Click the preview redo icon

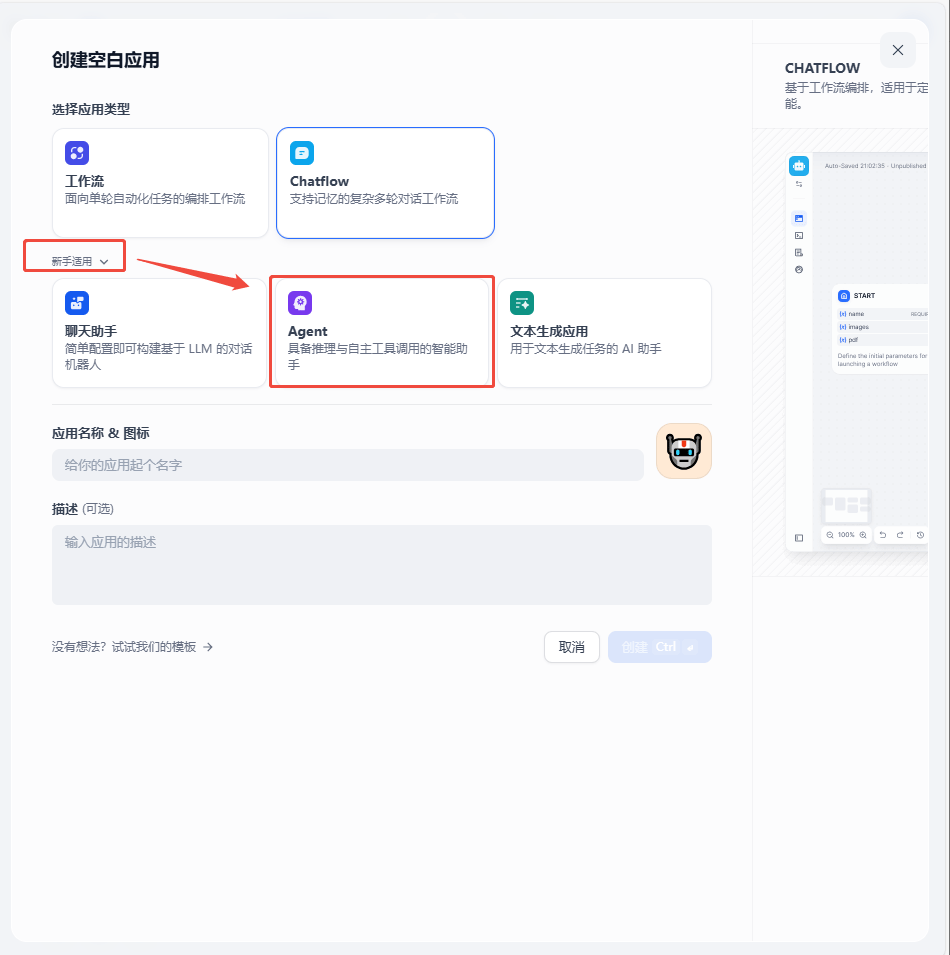point(900,535)
